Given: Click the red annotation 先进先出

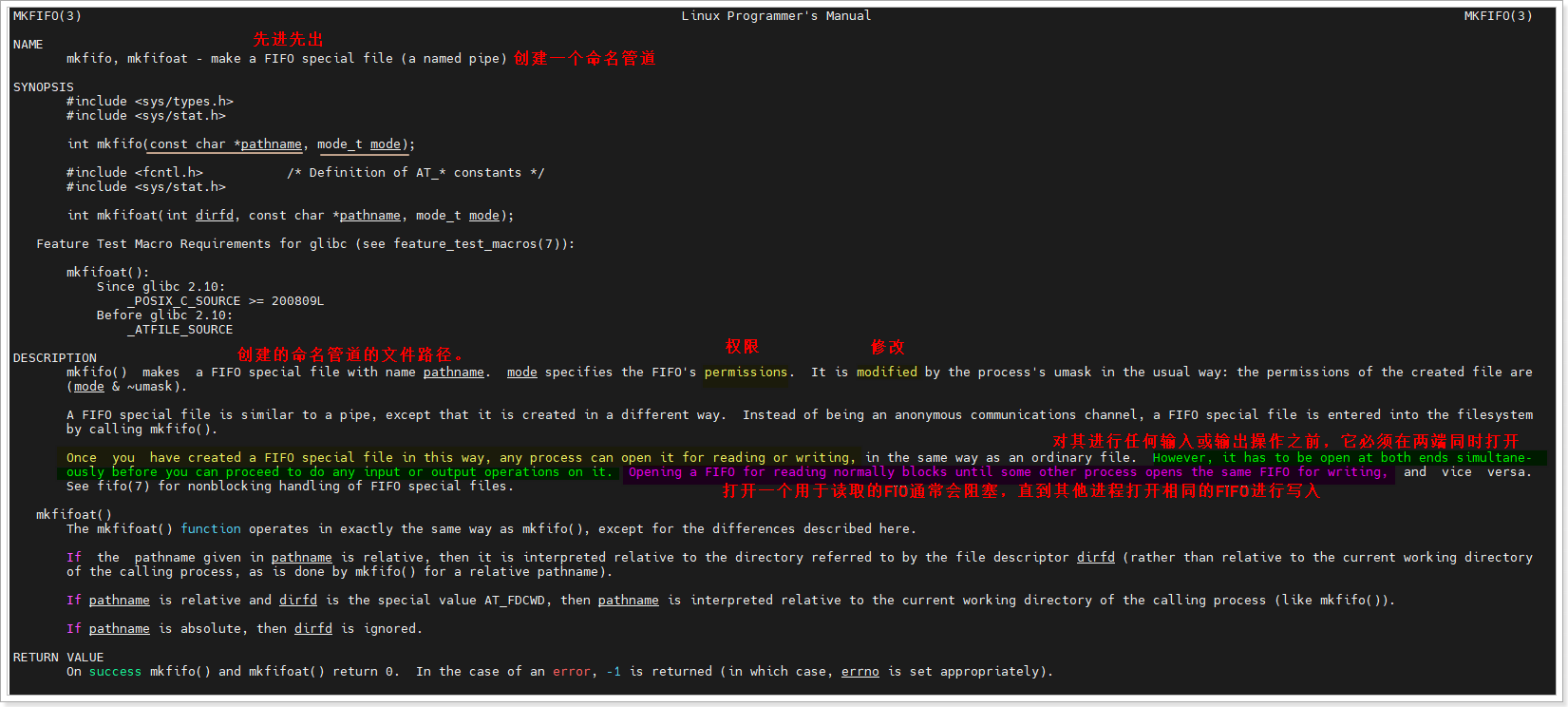Looking at the screenshot, I should pos(288,39).
